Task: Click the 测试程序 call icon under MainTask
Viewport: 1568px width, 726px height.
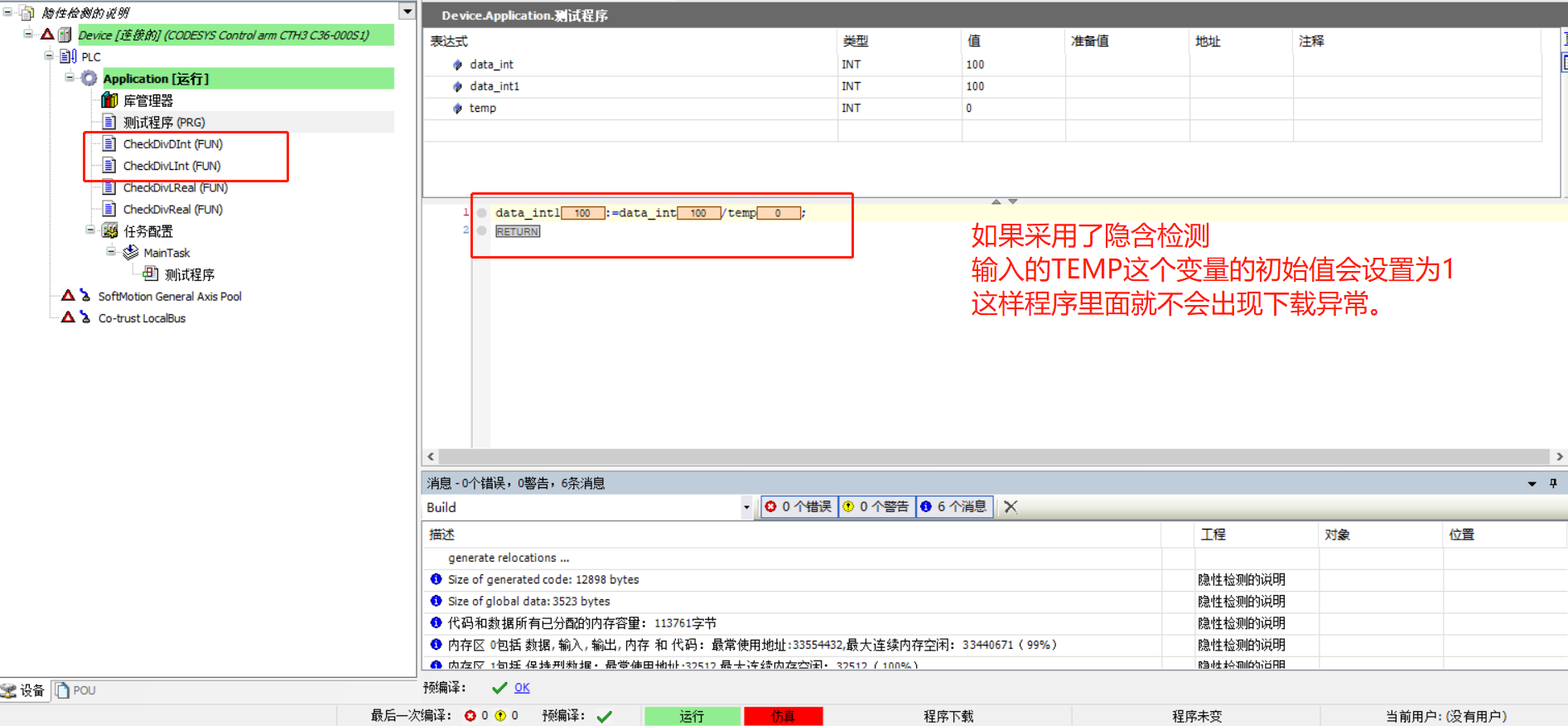Action: click(x=151, y=273)
